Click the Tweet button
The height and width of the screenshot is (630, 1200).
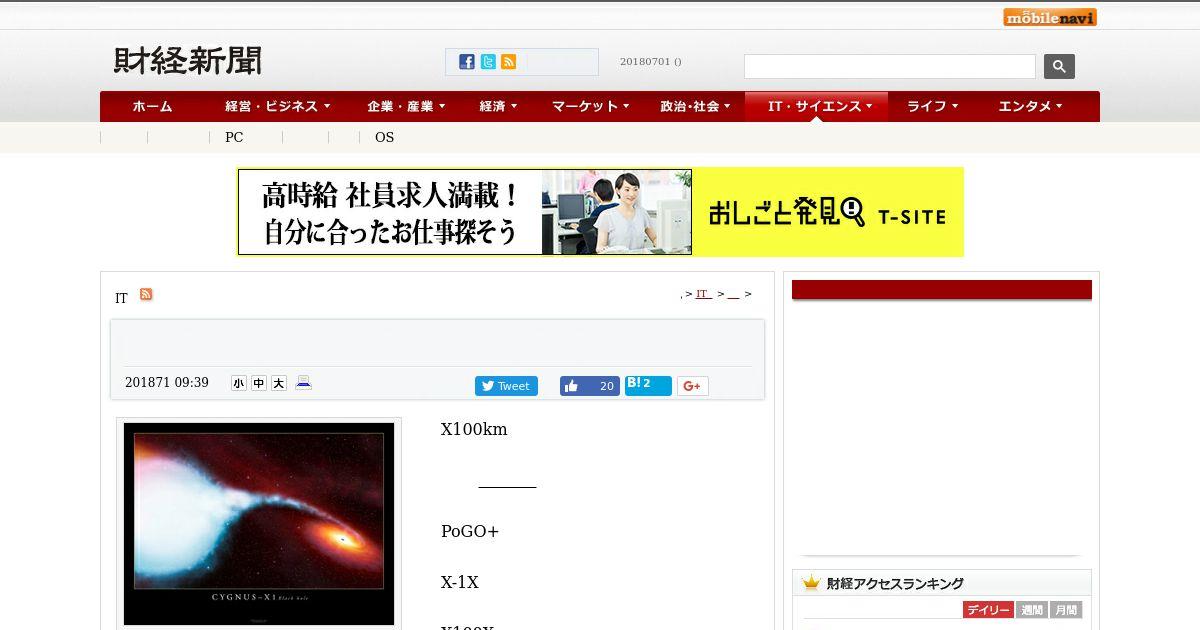point(506,386)
